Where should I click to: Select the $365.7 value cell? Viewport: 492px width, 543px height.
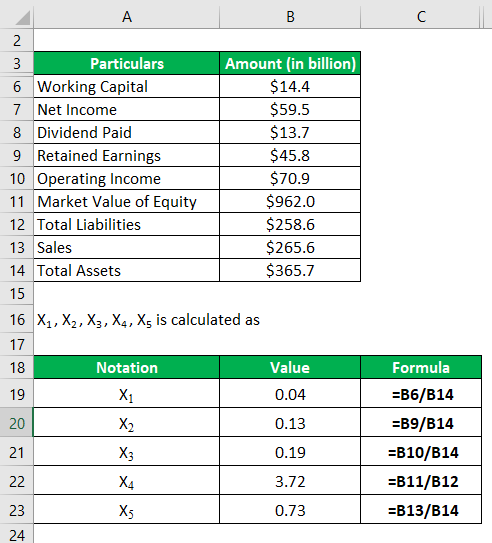tap(290, 270)
